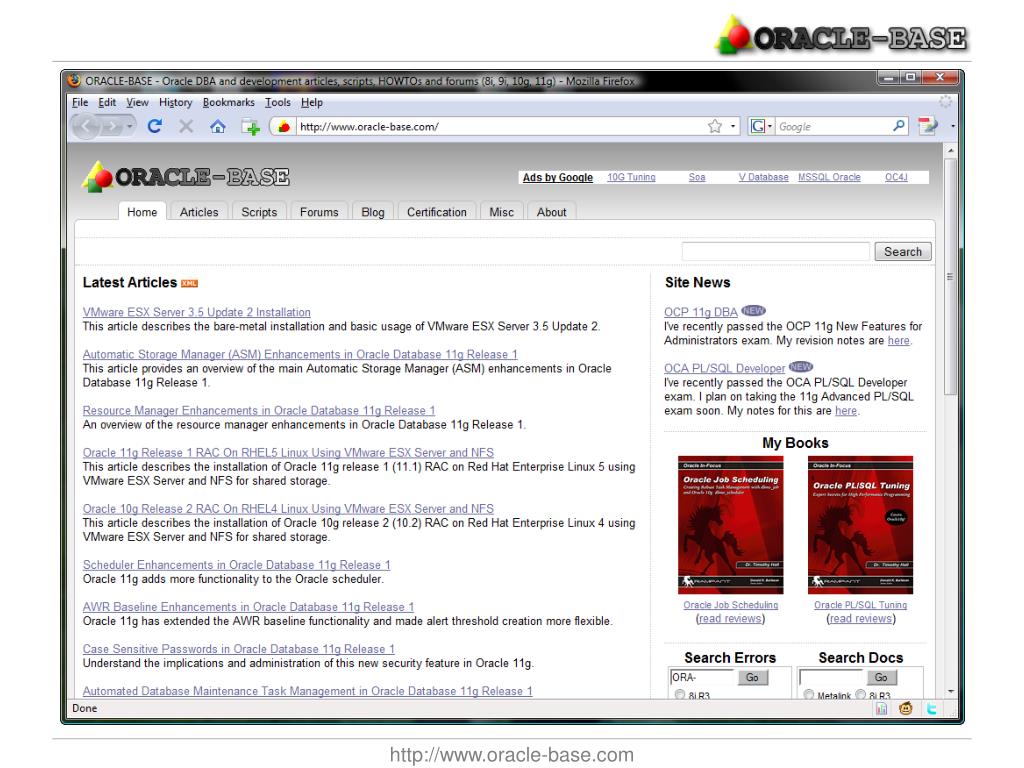Click the scrollbar down arrow
This screenshot has height=768, width=1024.
tap(950, 691)
